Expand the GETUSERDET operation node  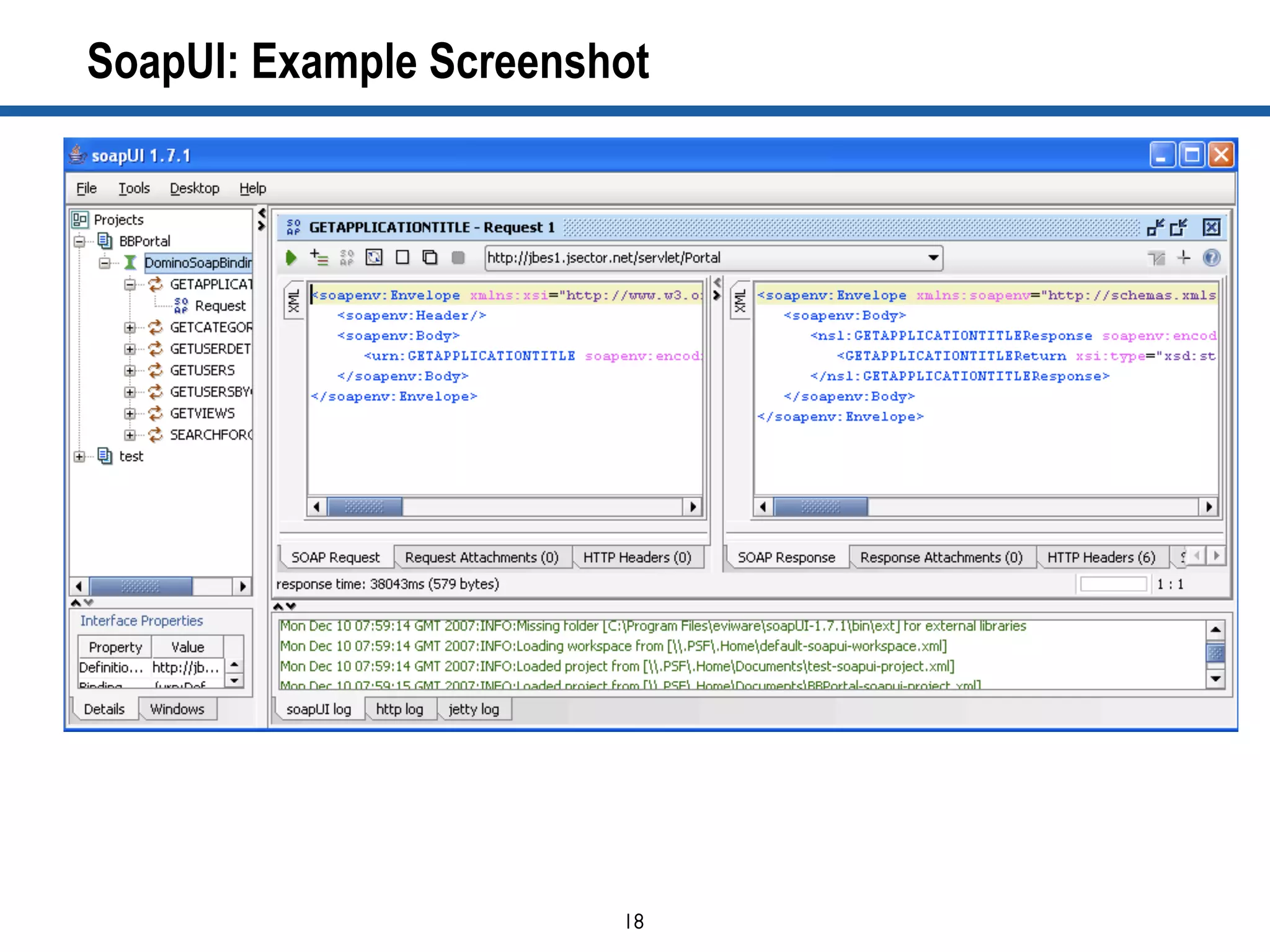click(130, 349)
